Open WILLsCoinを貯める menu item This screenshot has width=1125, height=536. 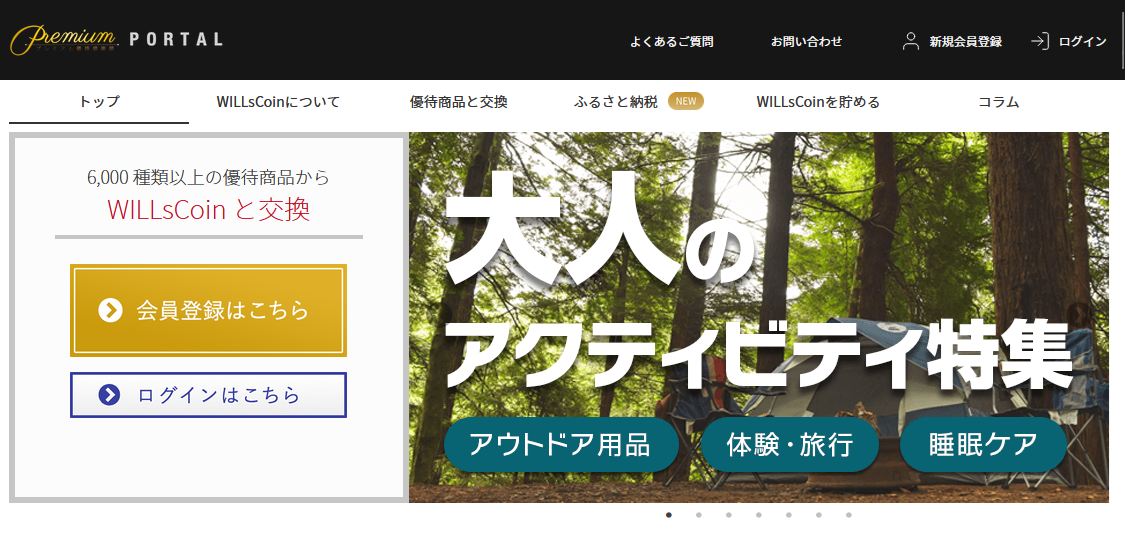(x=818, y=102)
